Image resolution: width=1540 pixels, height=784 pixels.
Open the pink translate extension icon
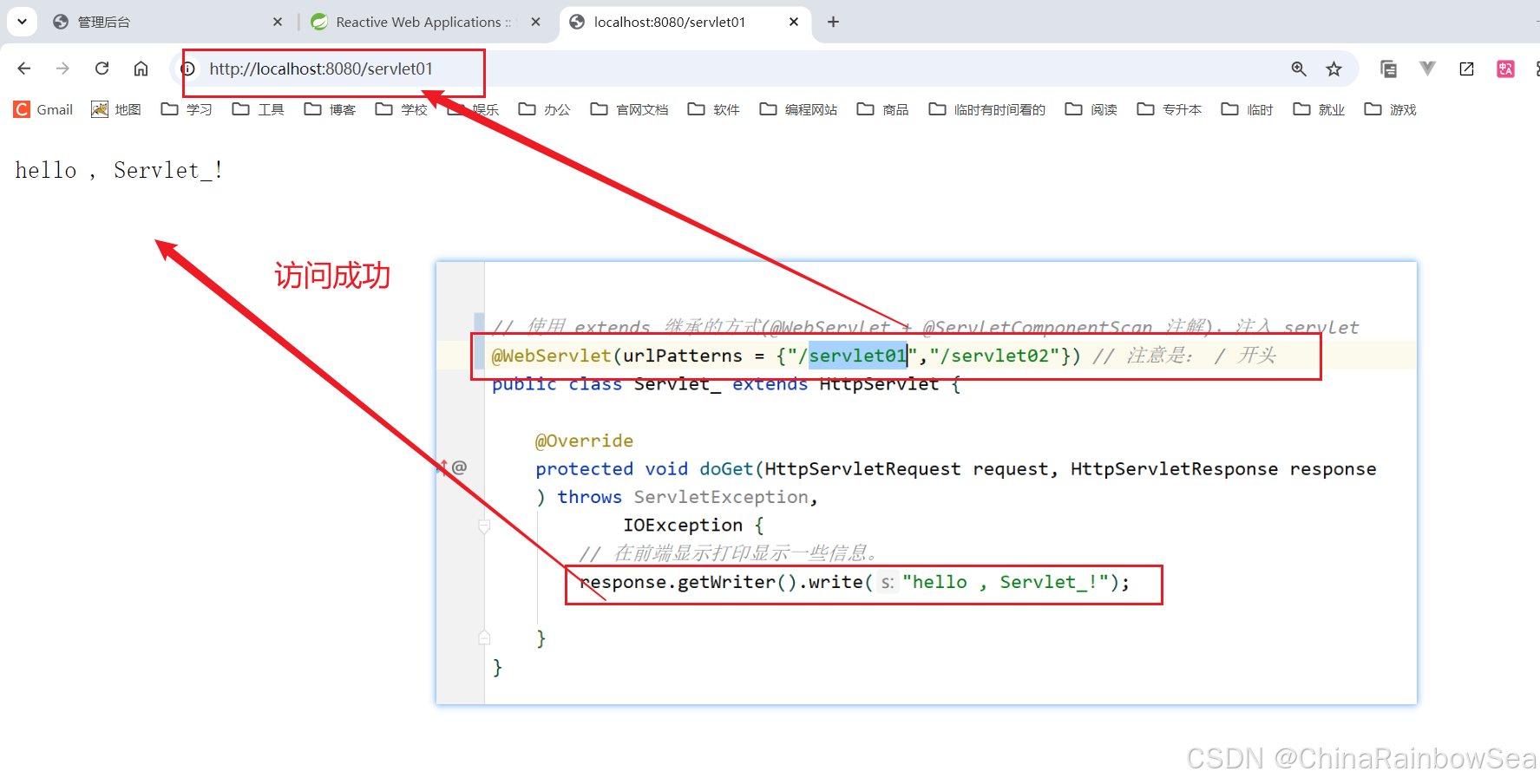coord(1505,68)
